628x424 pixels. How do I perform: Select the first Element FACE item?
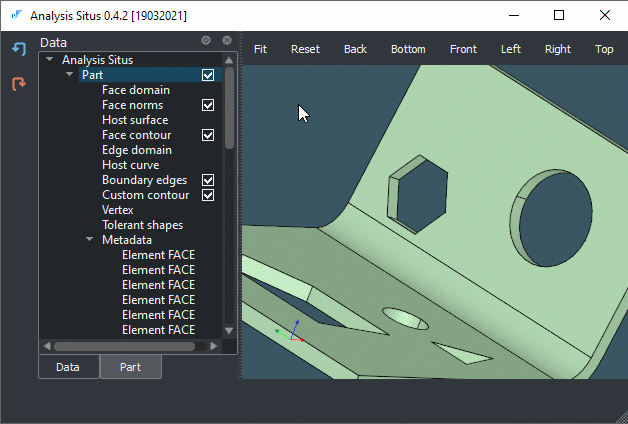click(x=159, y=255)
